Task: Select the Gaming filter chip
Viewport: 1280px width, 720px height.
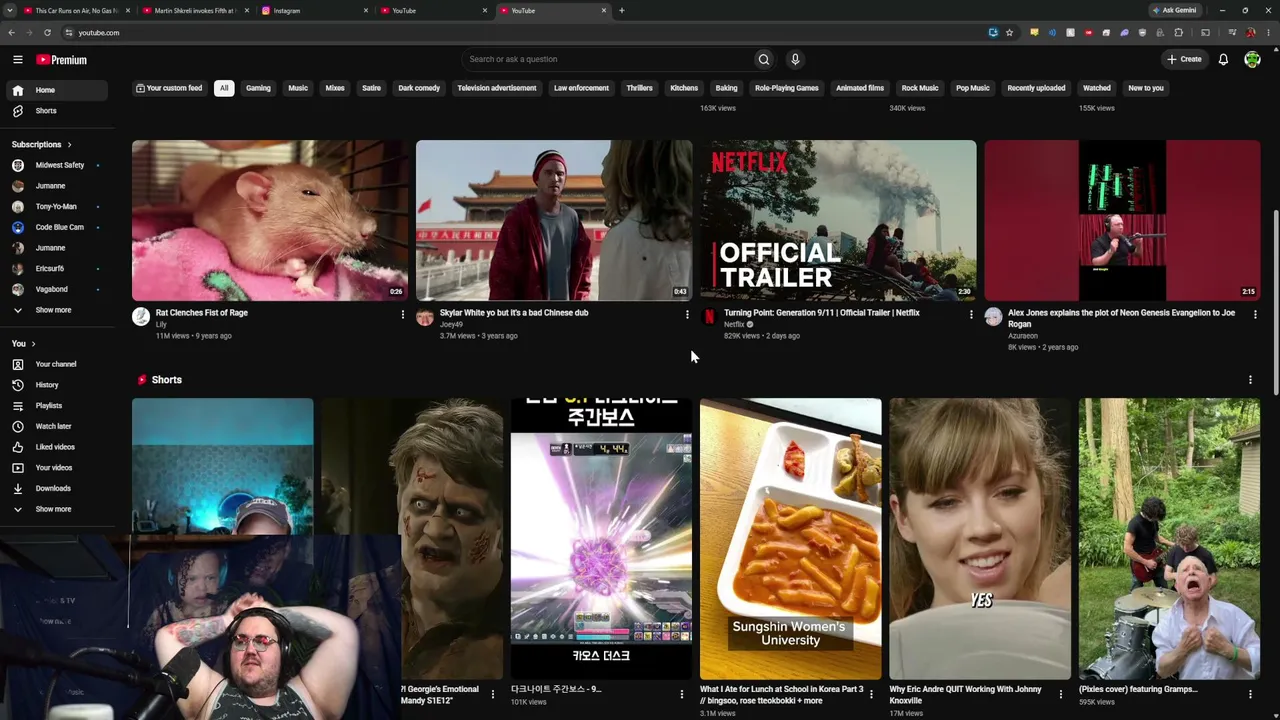Action: pyautogui.click(x=258, y=88)
